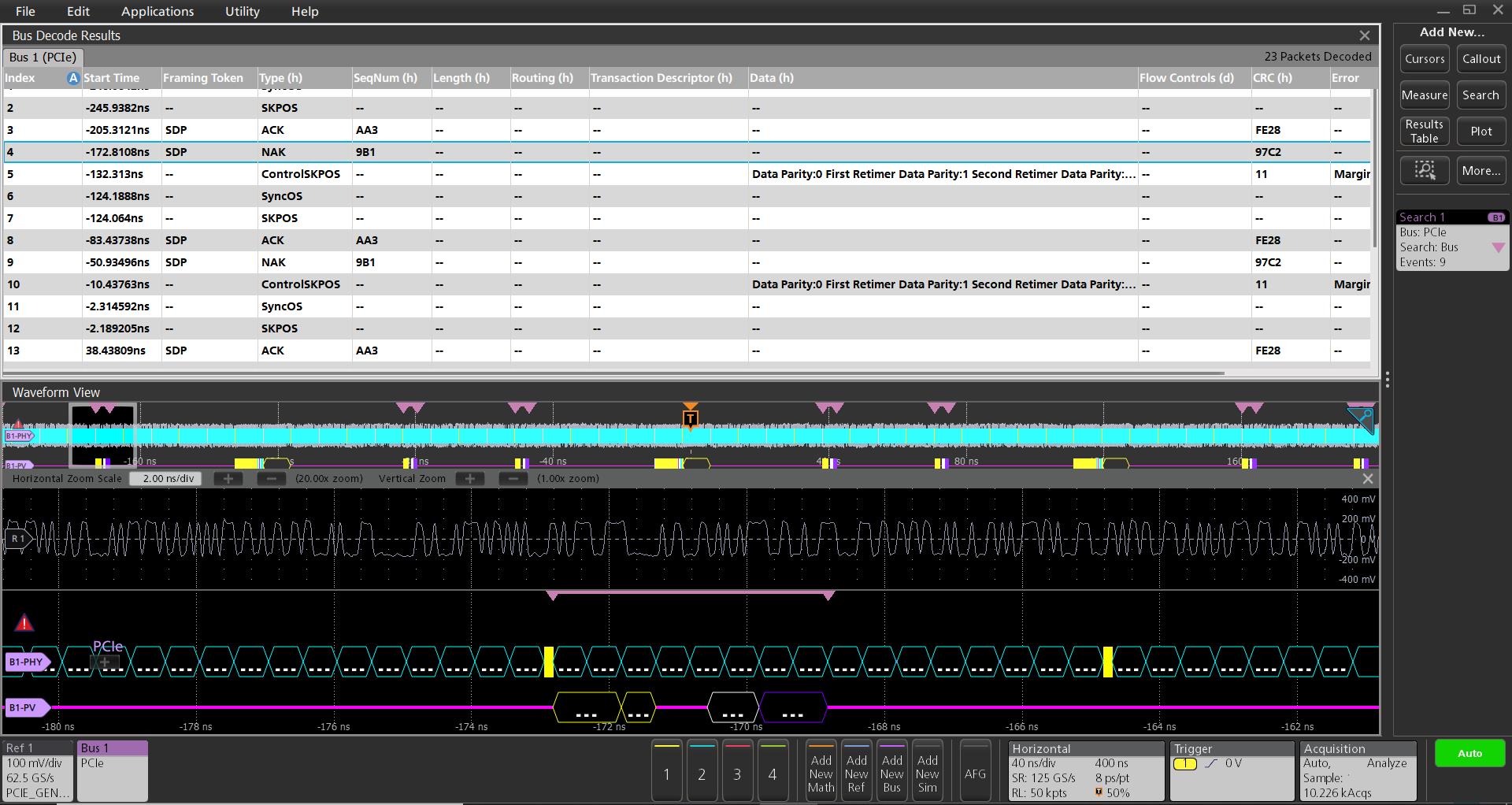The width and height of the screenshot is (1512, 805).
Task: Activate the zoom box magnifier icon
Action: coord(1425,170)
